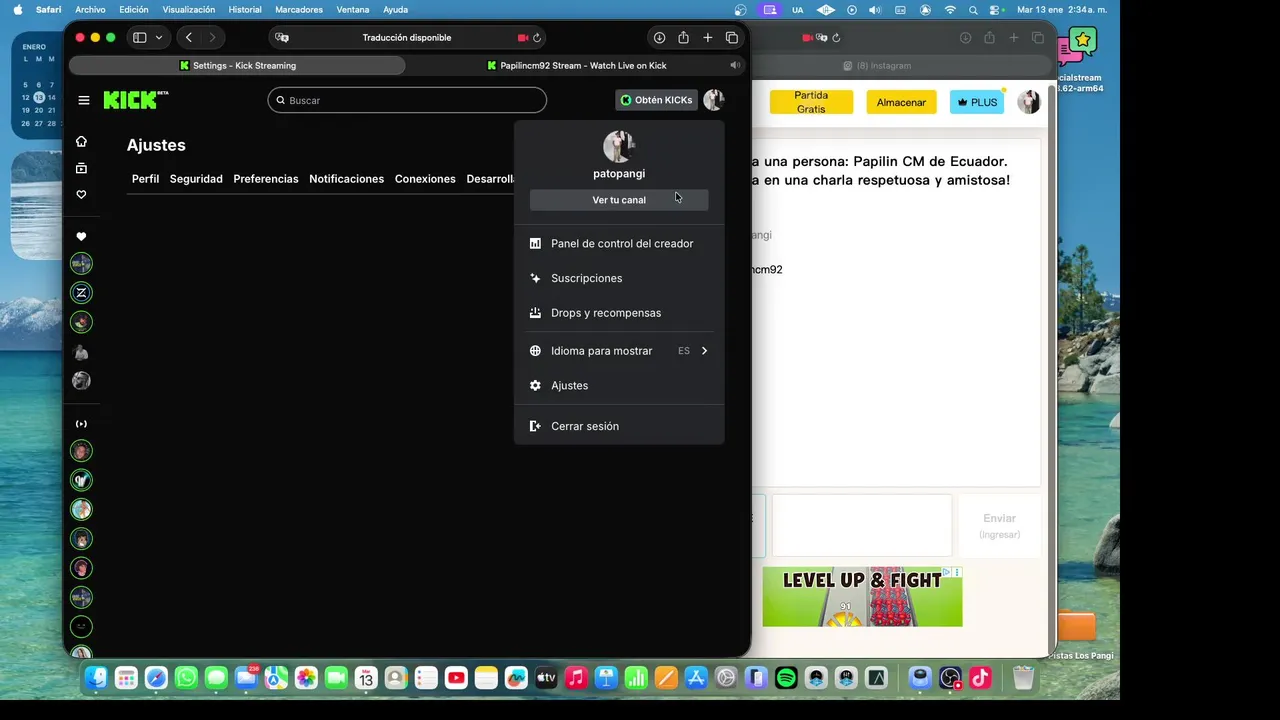
Task: Click Wi-Fi icon in menu bar
Action: click(x=950, y=9)
